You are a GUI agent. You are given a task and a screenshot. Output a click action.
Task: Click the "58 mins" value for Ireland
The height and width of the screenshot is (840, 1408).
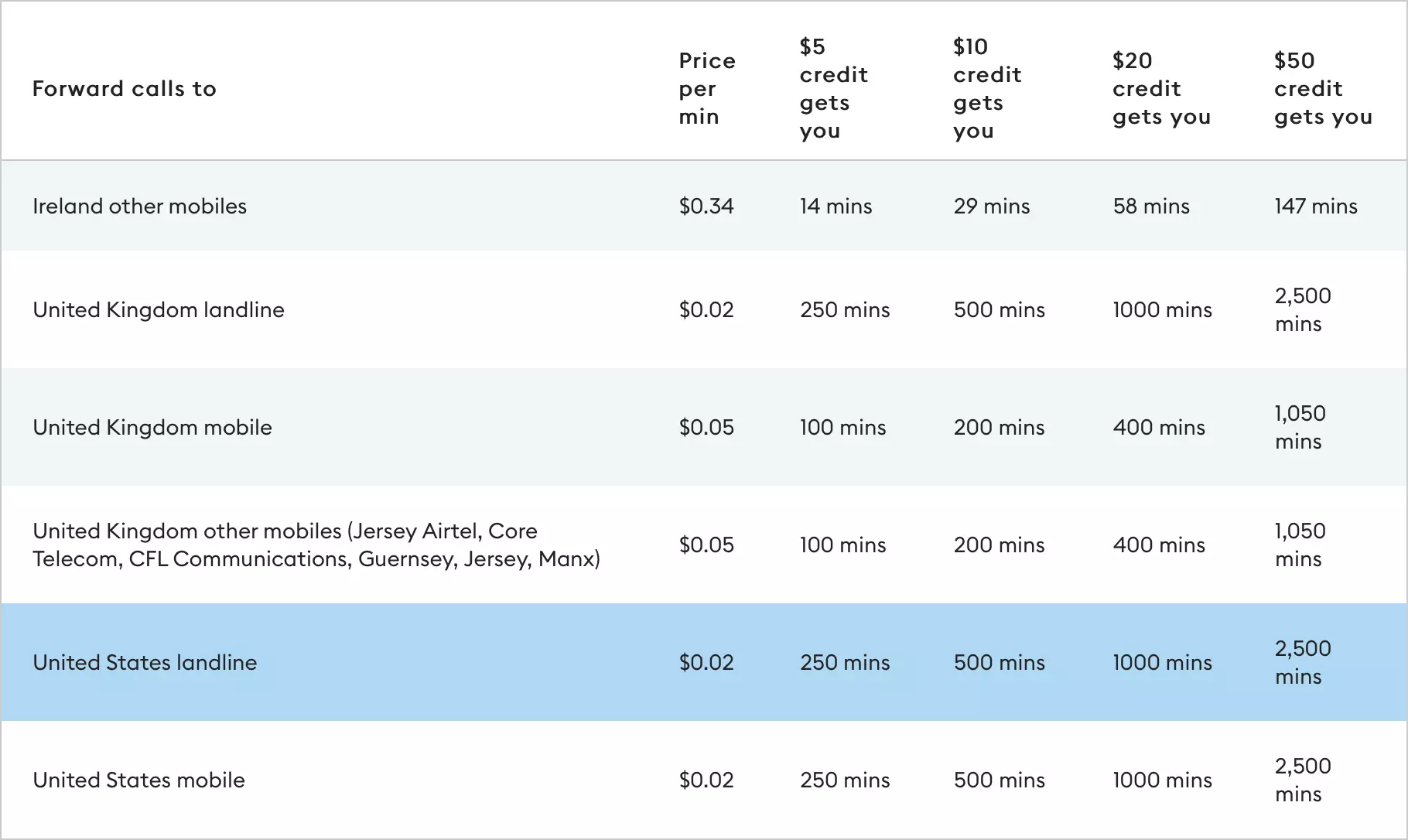click(1151, 207)
